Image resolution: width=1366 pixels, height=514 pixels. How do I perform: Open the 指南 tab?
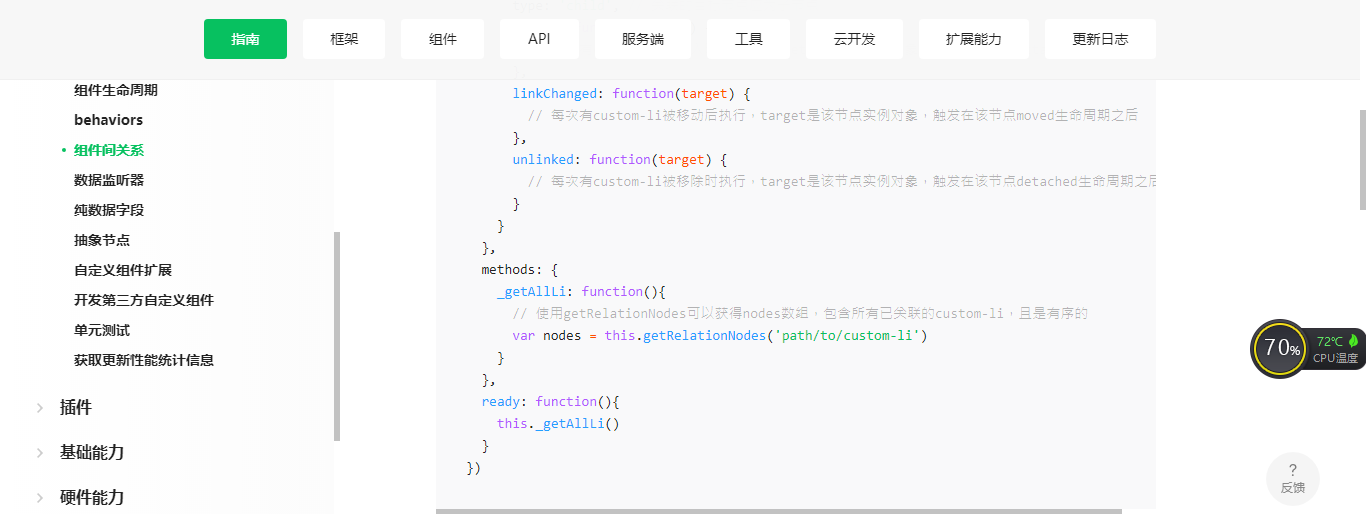click(x=245, y=39)
